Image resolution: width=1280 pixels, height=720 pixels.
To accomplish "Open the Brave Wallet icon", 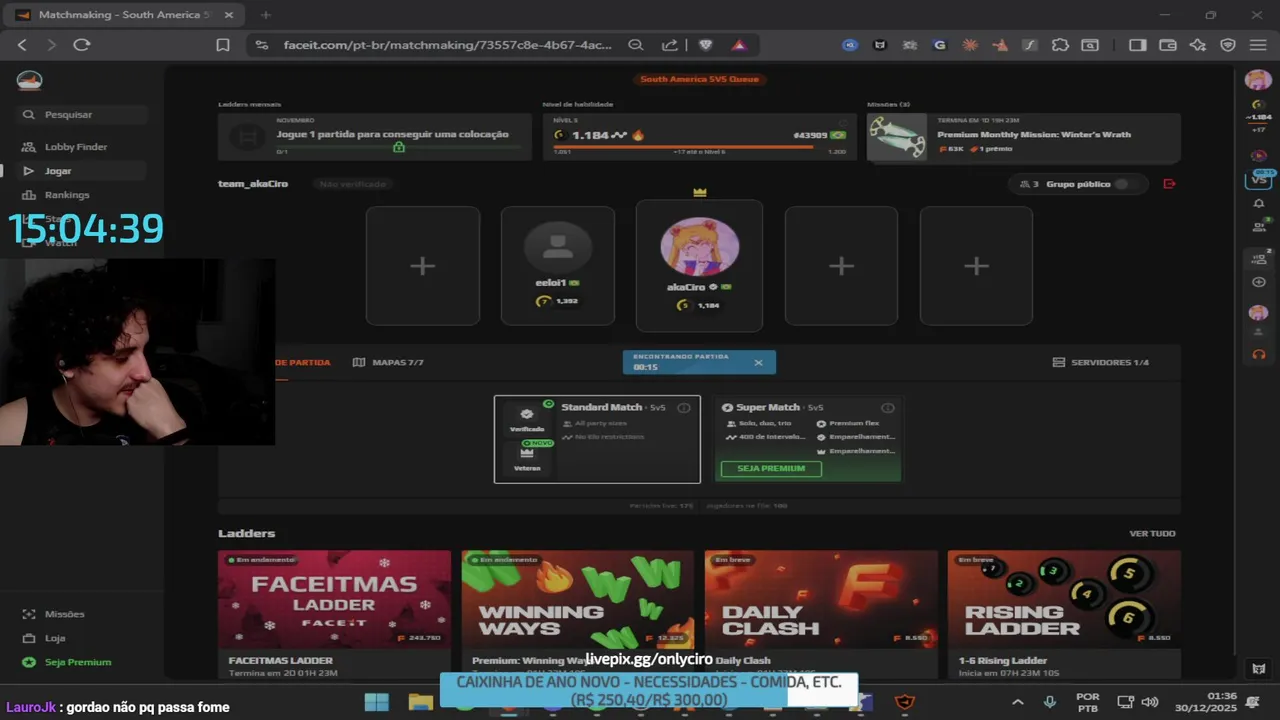I will point(1167,45).
